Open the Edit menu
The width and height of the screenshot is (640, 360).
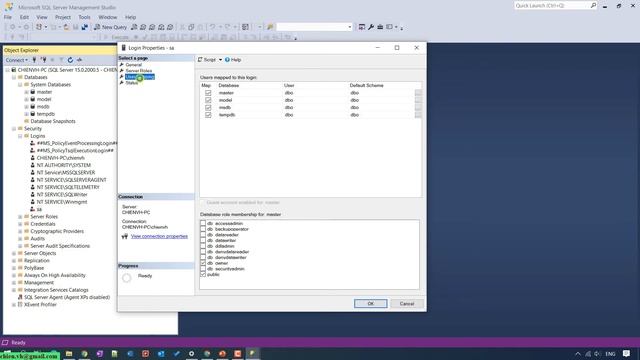click(x=24, y=17)
